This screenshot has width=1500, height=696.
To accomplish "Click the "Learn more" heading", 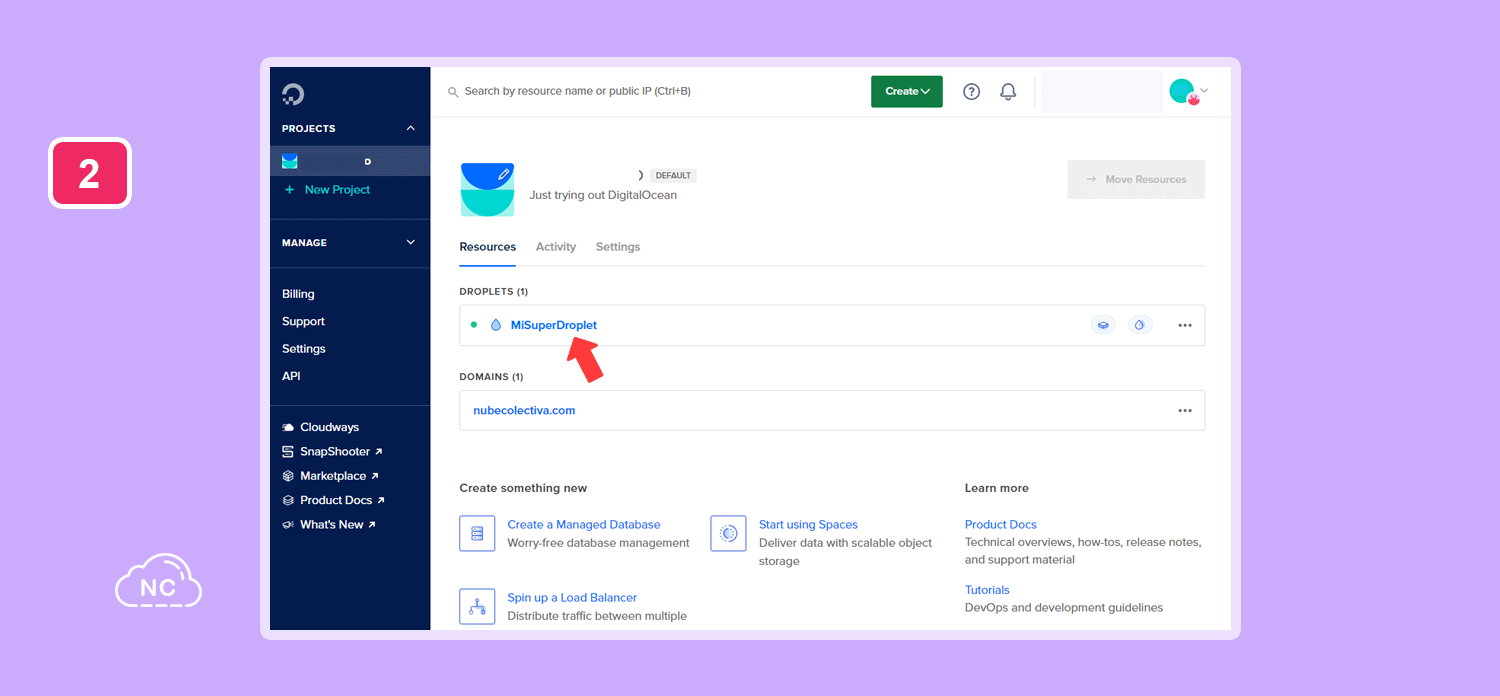I will point(997,488).
